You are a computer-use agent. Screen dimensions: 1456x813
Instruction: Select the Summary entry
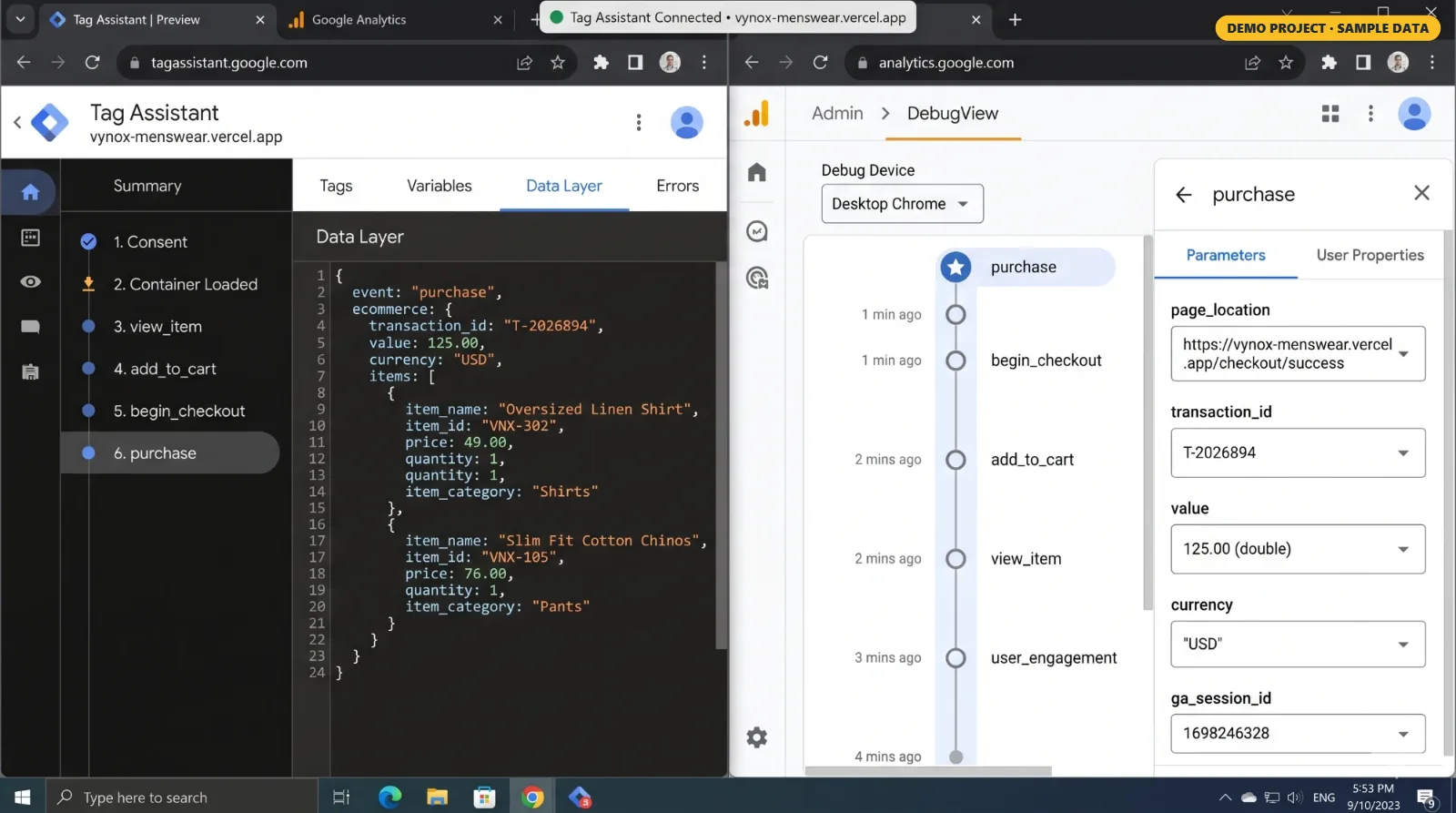147,186
